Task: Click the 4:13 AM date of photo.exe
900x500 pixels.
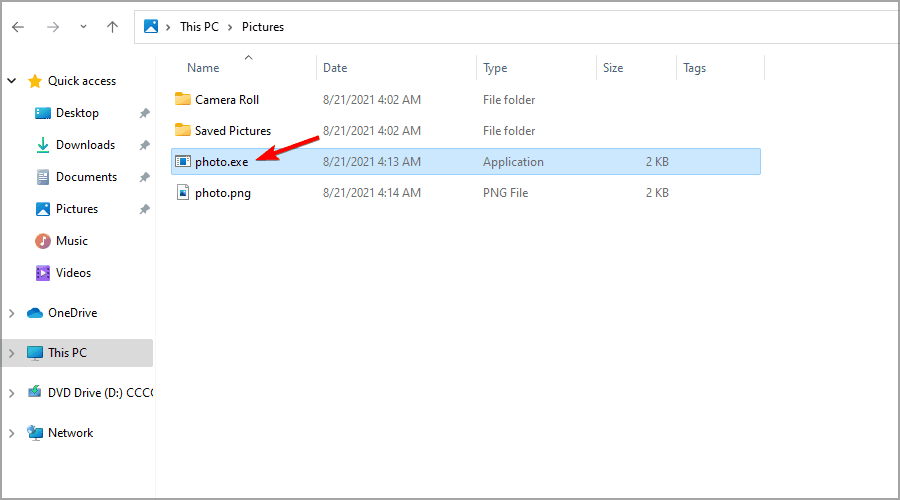Action: (x=372, y=162)
